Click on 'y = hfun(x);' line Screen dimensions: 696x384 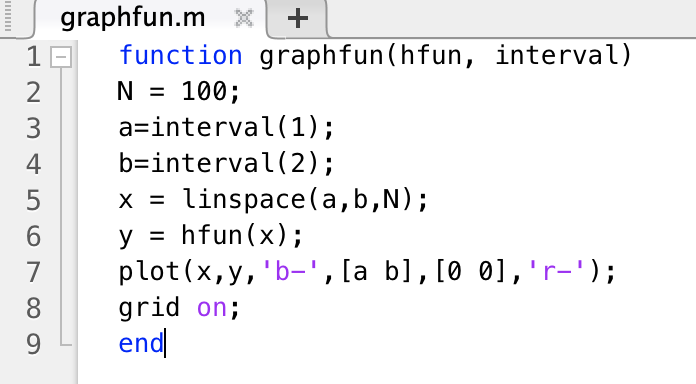click(x=210, y=236)
